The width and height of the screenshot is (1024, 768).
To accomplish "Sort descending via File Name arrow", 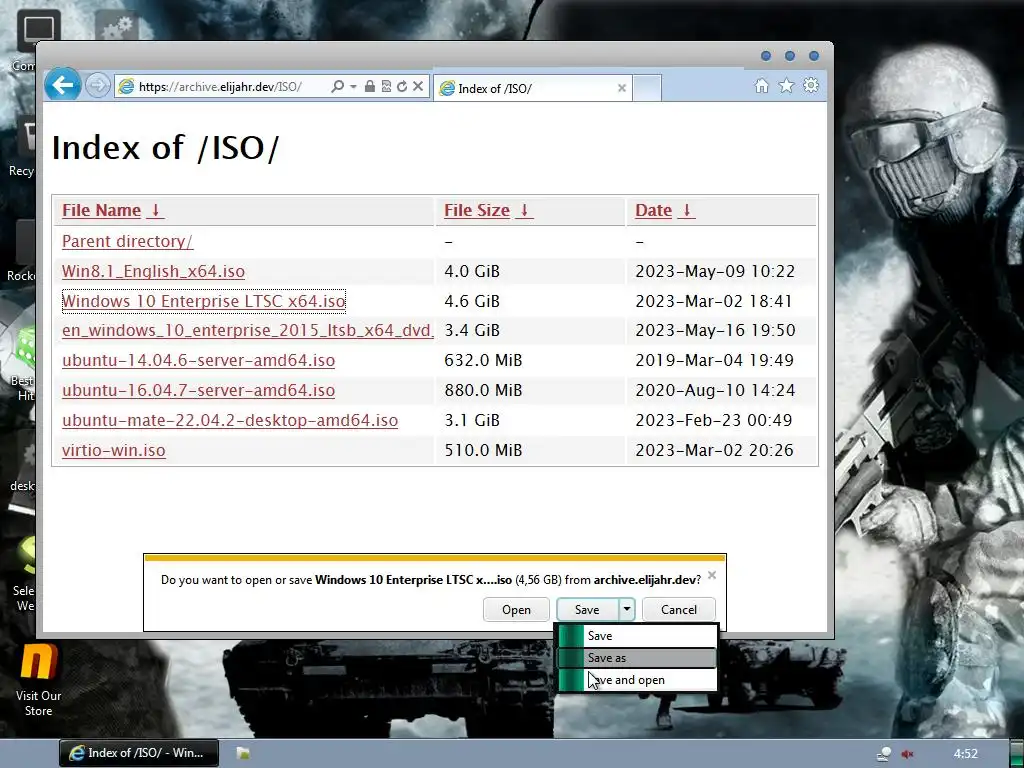I will [x=155, y=210].
